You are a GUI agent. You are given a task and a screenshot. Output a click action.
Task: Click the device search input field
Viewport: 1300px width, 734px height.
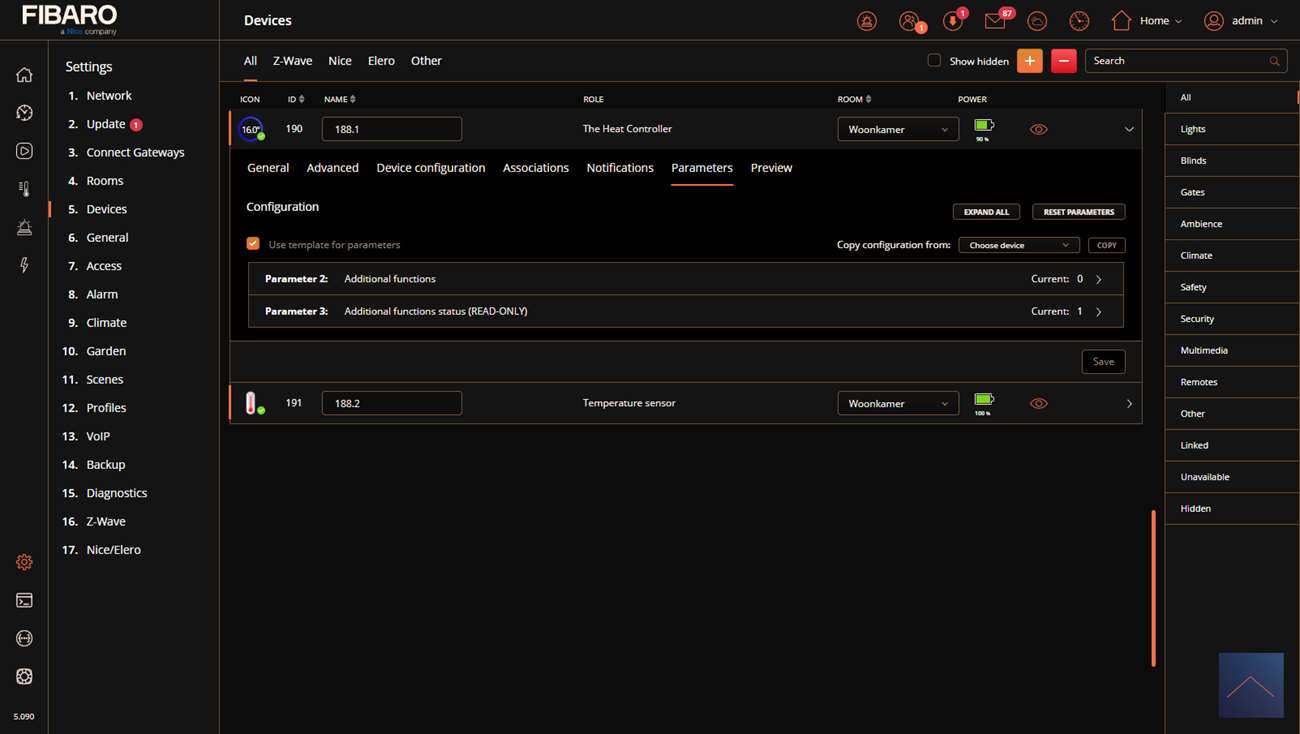pyautogui.click(x=1178, y=61)
